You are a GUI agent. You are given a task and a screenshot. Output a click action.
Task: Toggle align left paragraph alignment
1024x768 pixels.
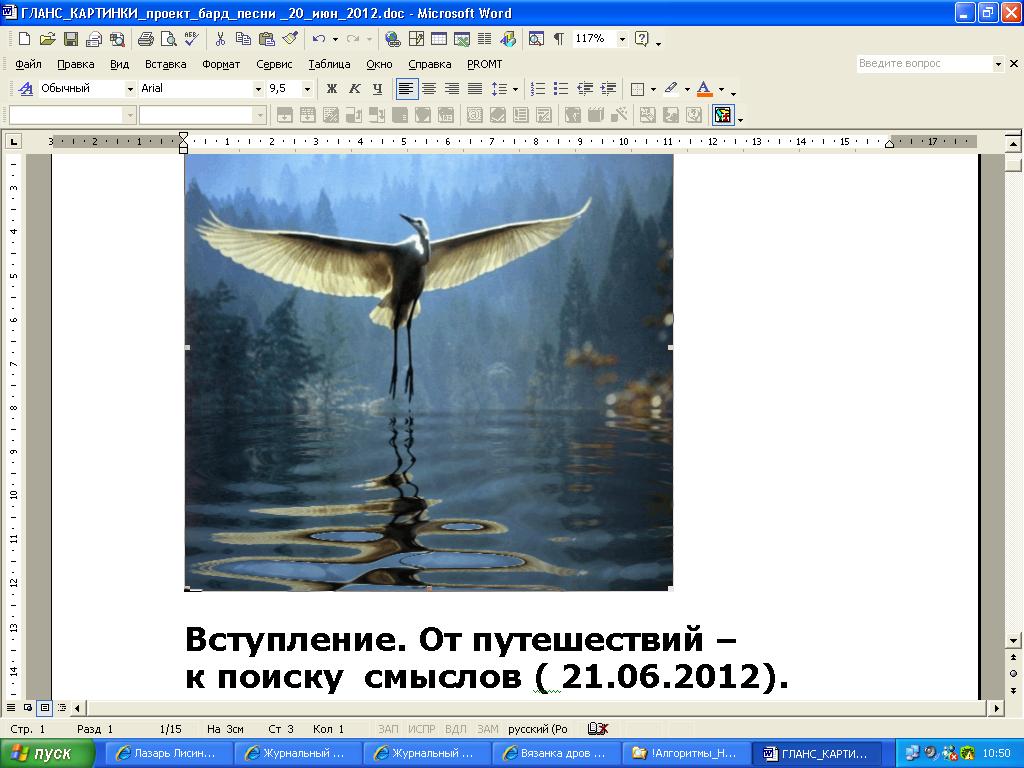(406, 89)
